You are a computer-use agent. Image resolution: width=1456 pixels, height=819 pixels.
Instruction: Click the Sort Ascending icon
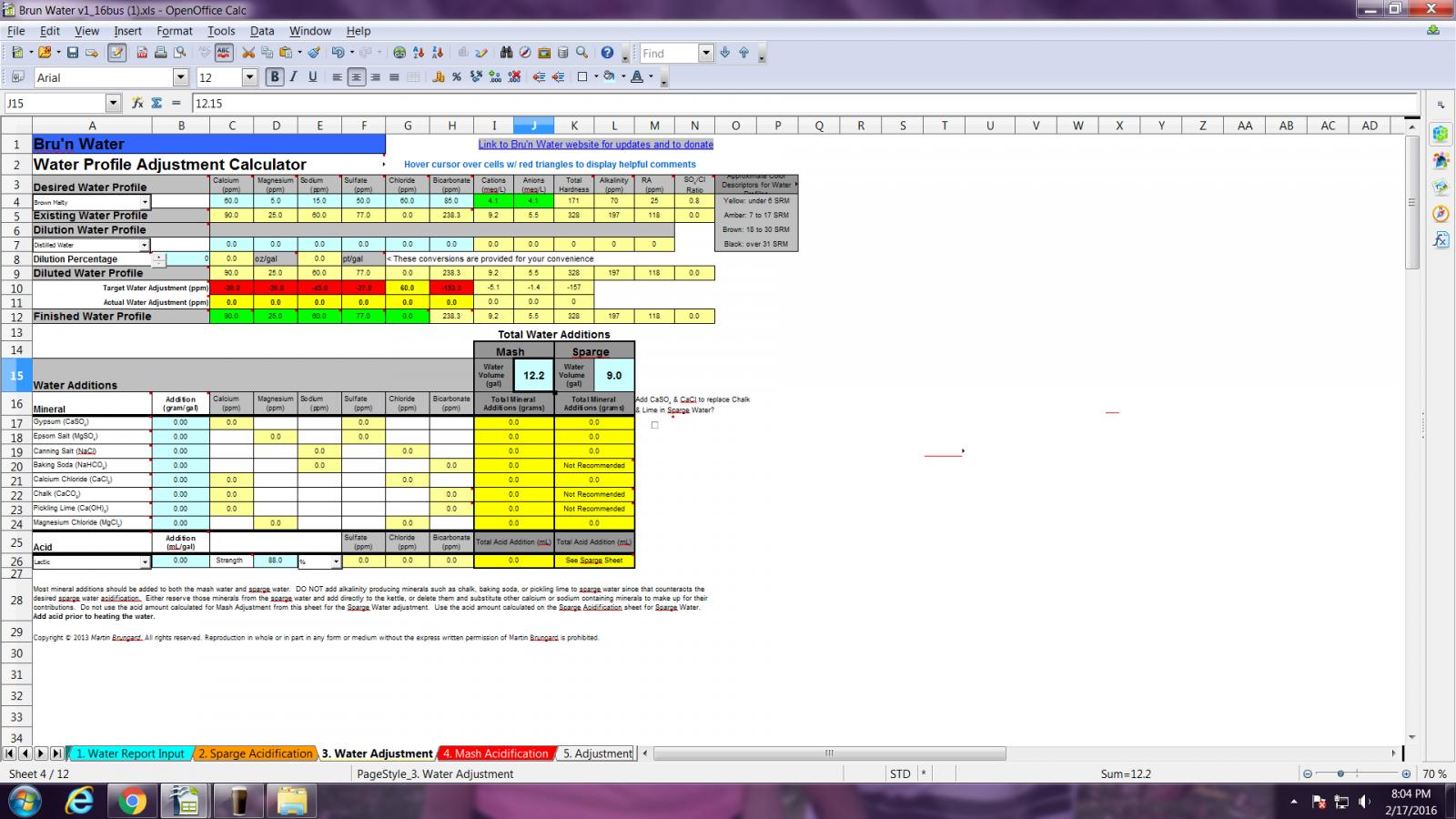coord(419,53)
